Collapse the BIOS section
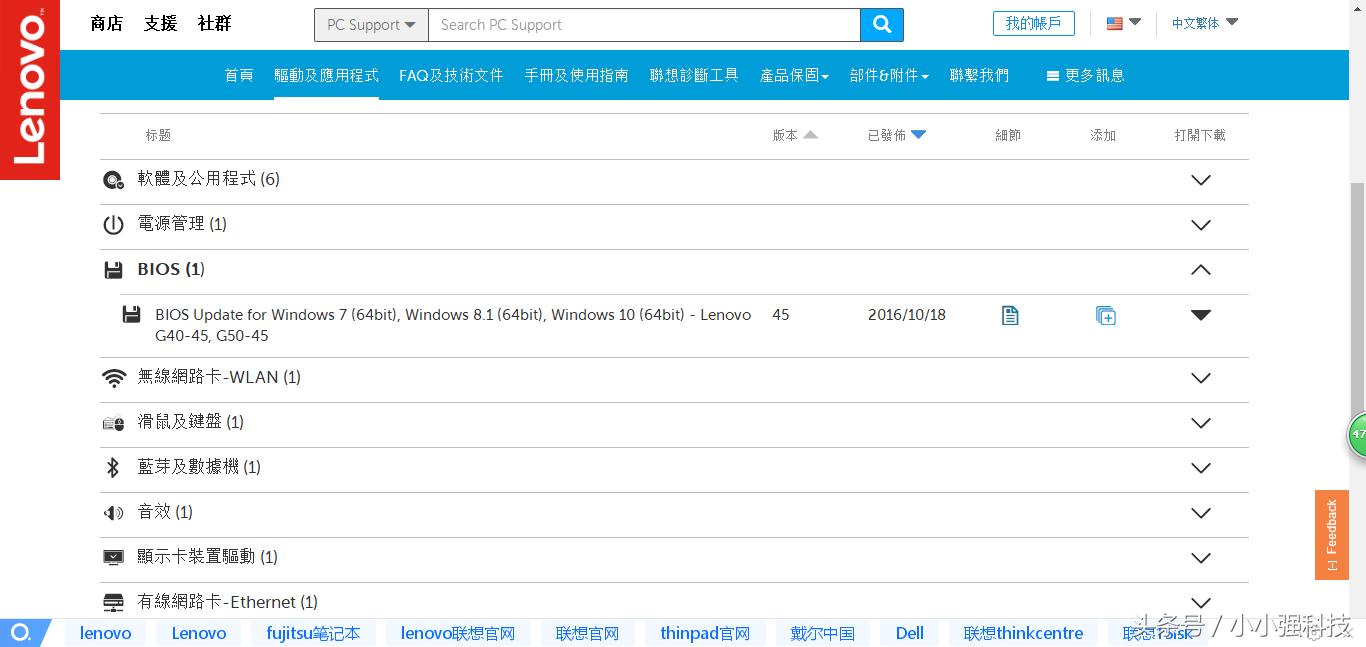This screenshot has width=1366, height=647. [x=1200, y=269]
